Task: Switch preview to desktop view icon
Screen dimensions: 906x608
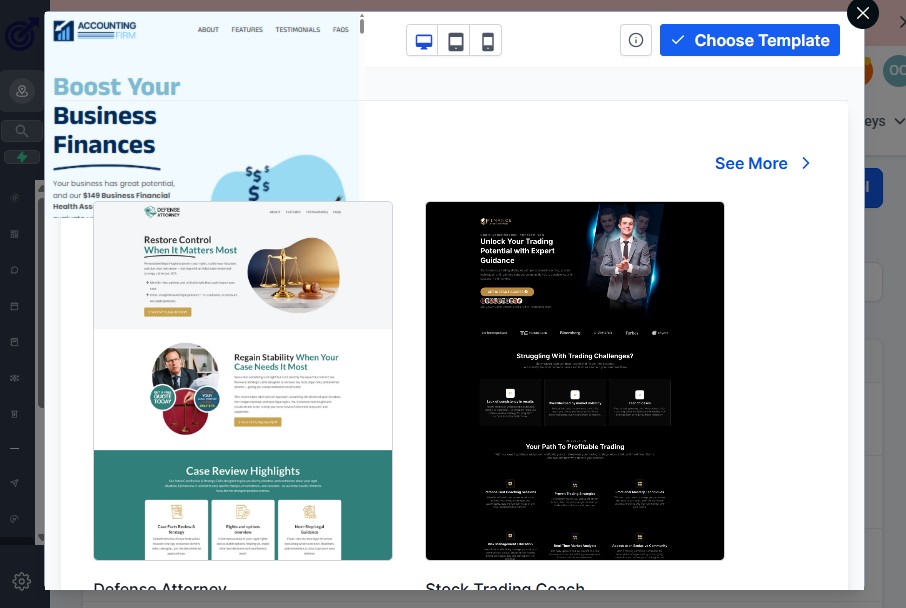Action: (423, 40)
